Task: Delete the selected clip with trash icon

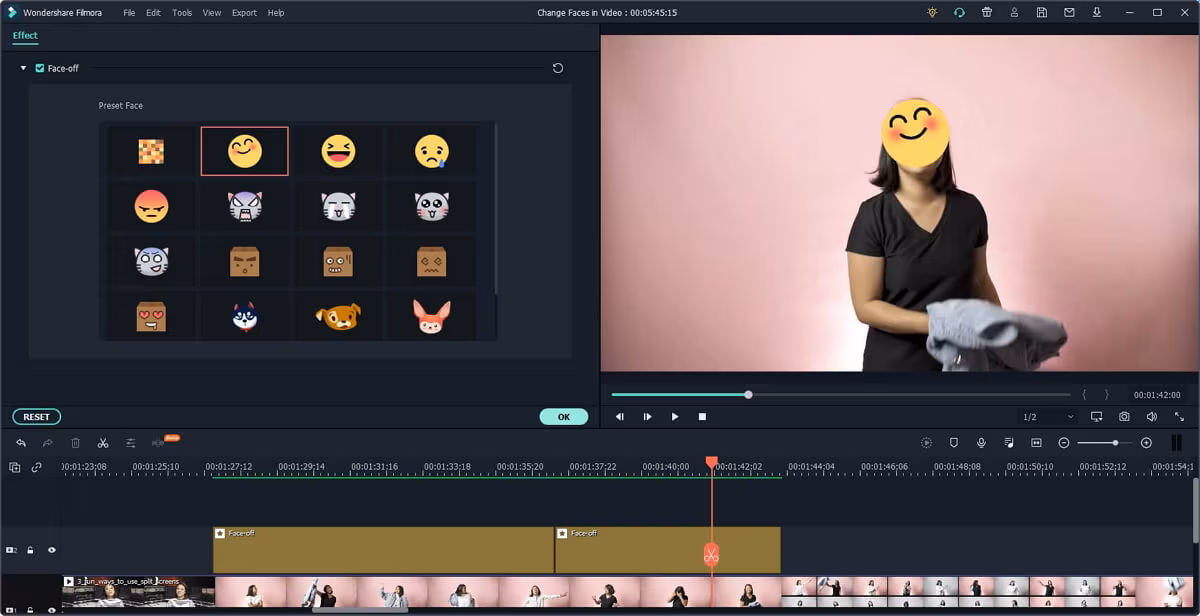Action: point(75,443)
